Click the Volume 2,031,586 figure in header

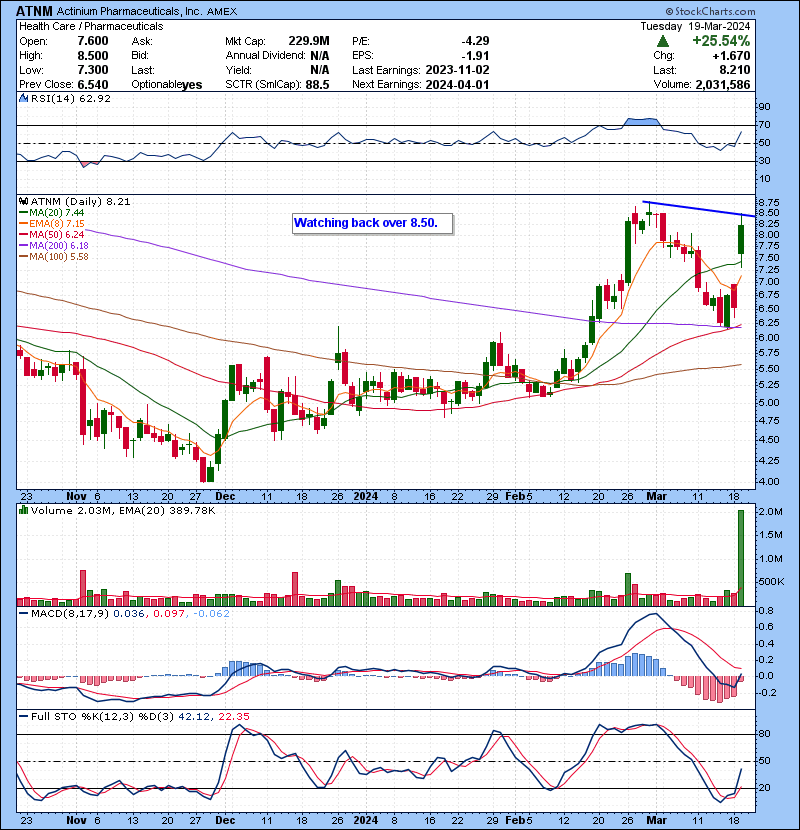(x=722, y=85)
